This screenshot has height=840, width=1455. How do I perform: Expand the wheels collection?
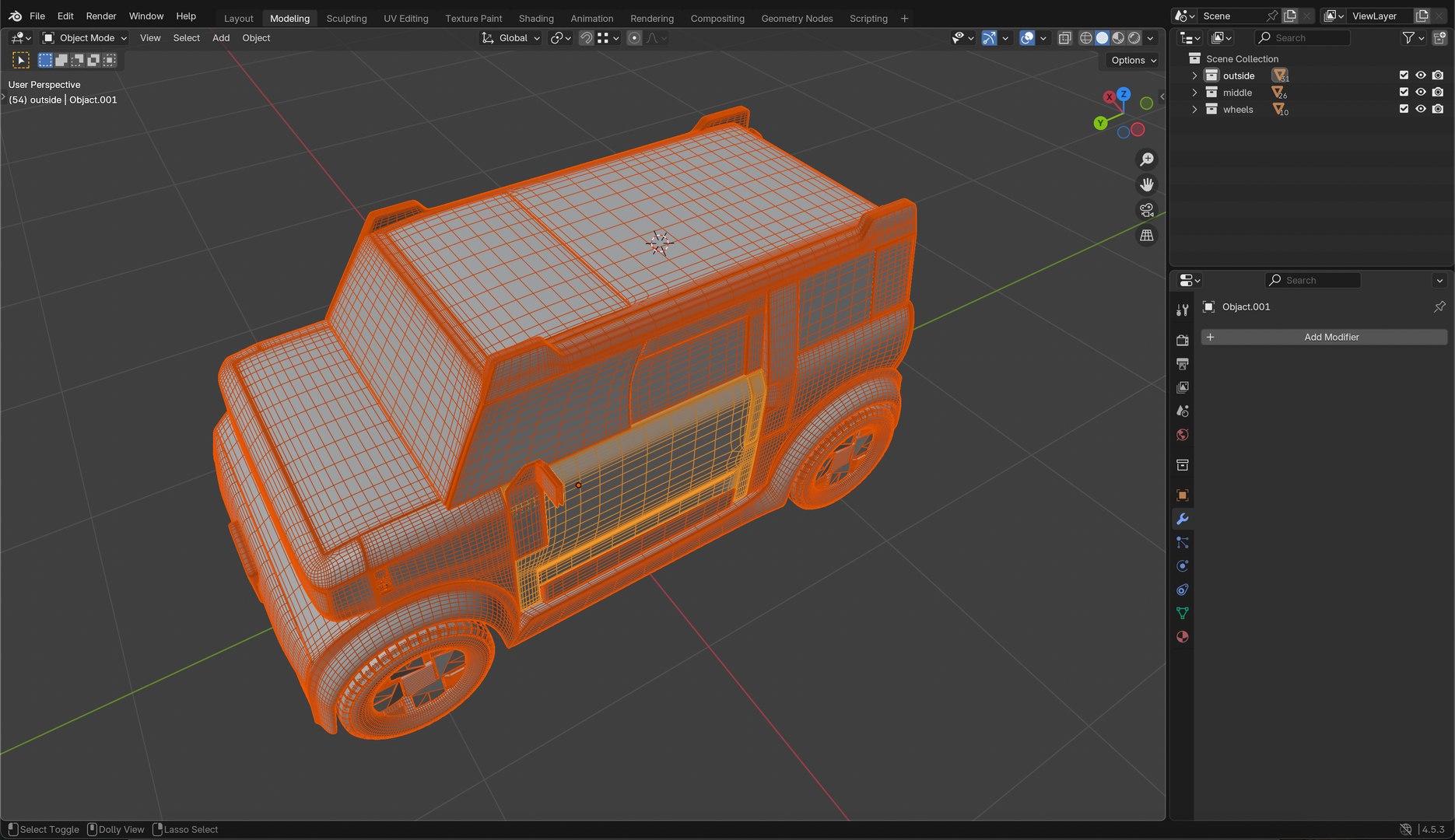point(1194,110)
